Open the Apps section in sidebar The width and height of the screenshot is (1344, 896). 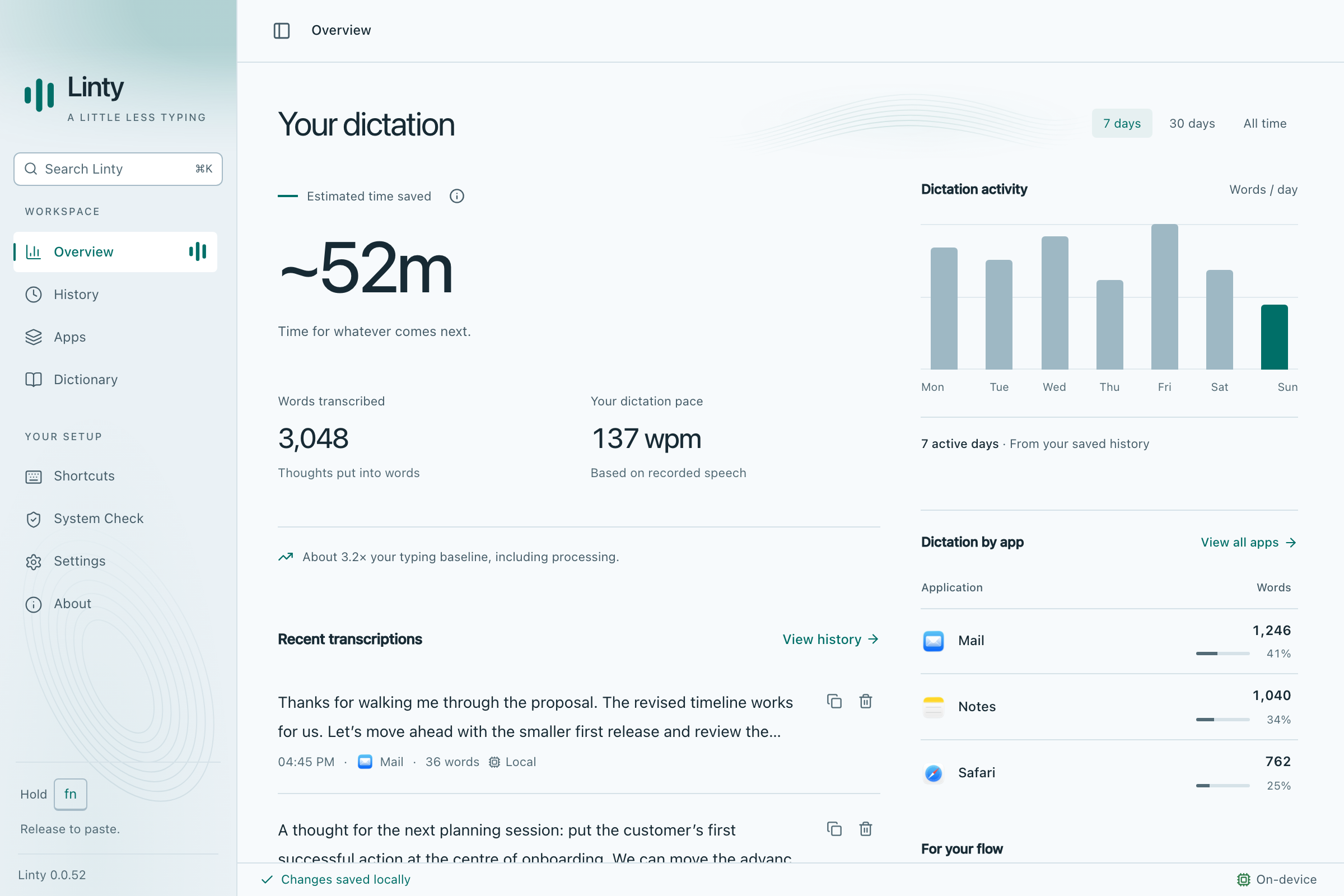(x=115, y=337)
